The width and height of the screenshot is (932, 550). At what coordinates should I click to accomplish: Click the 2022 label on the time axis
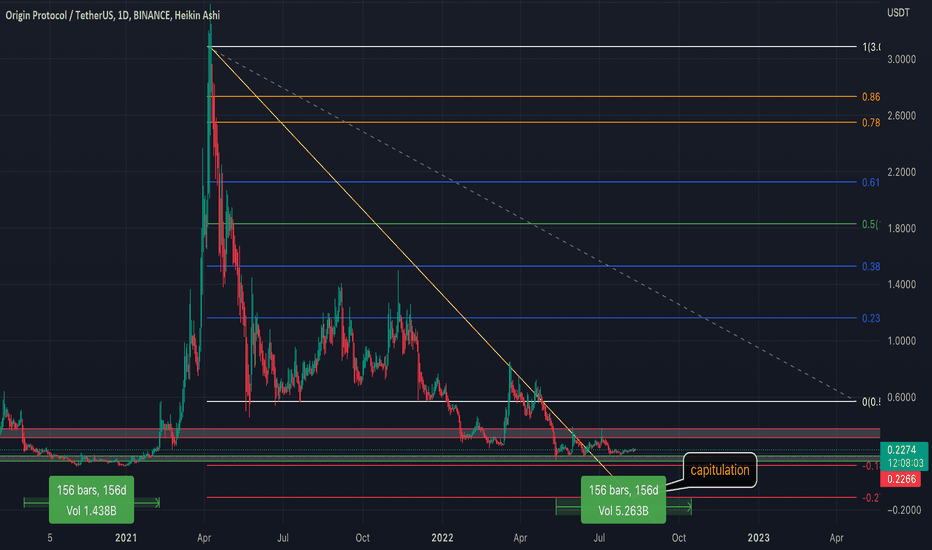point(442,538)
